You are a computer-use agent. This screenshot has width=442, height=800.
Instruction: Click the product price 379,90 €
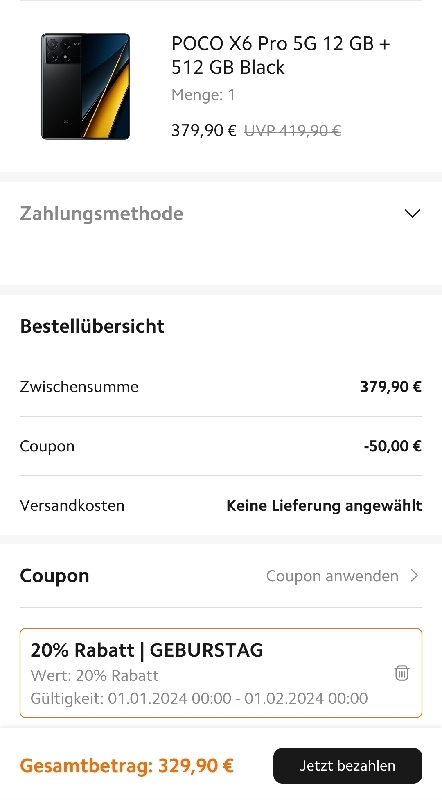tap(204, 131)
